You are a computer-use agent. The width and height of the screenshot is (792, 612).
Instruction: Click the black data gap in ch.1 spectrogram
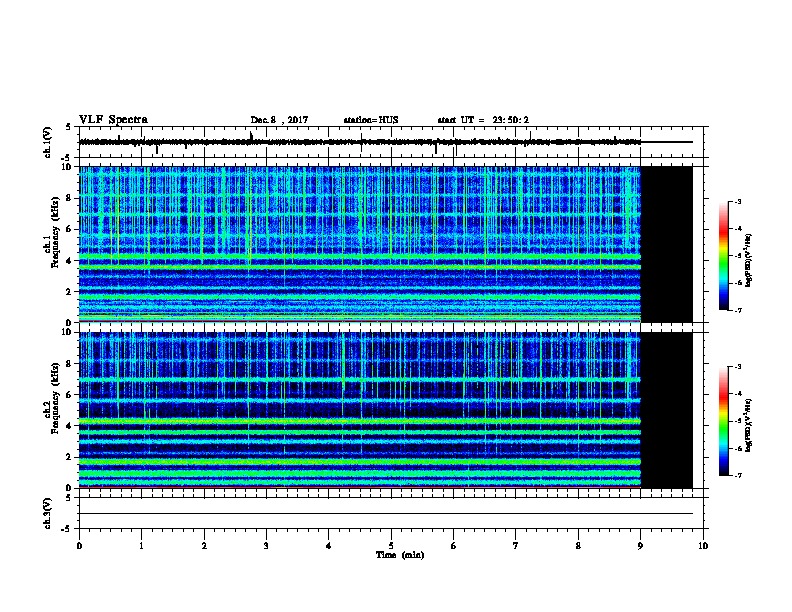[x=666, y=244]
